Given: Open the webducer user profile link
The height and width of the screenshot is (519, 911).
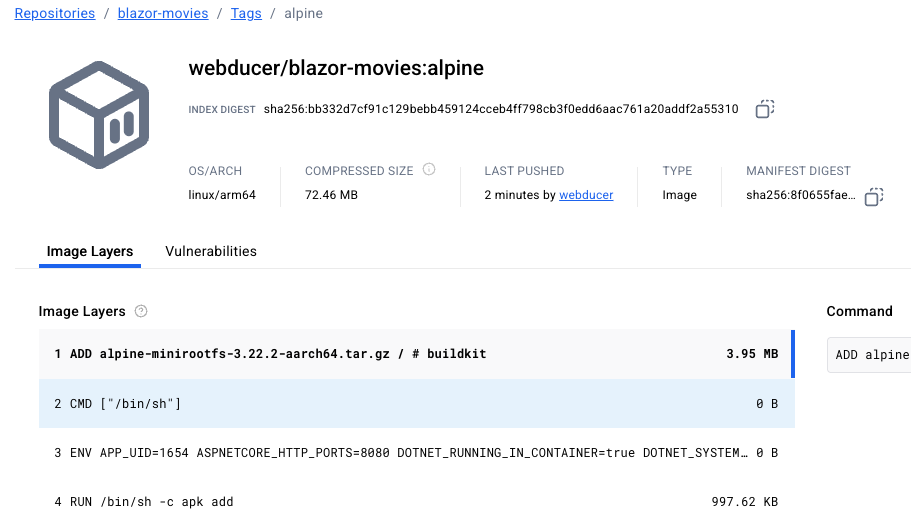Looking at the screenshot, I should pyautogui.click(x=586, y=195).
